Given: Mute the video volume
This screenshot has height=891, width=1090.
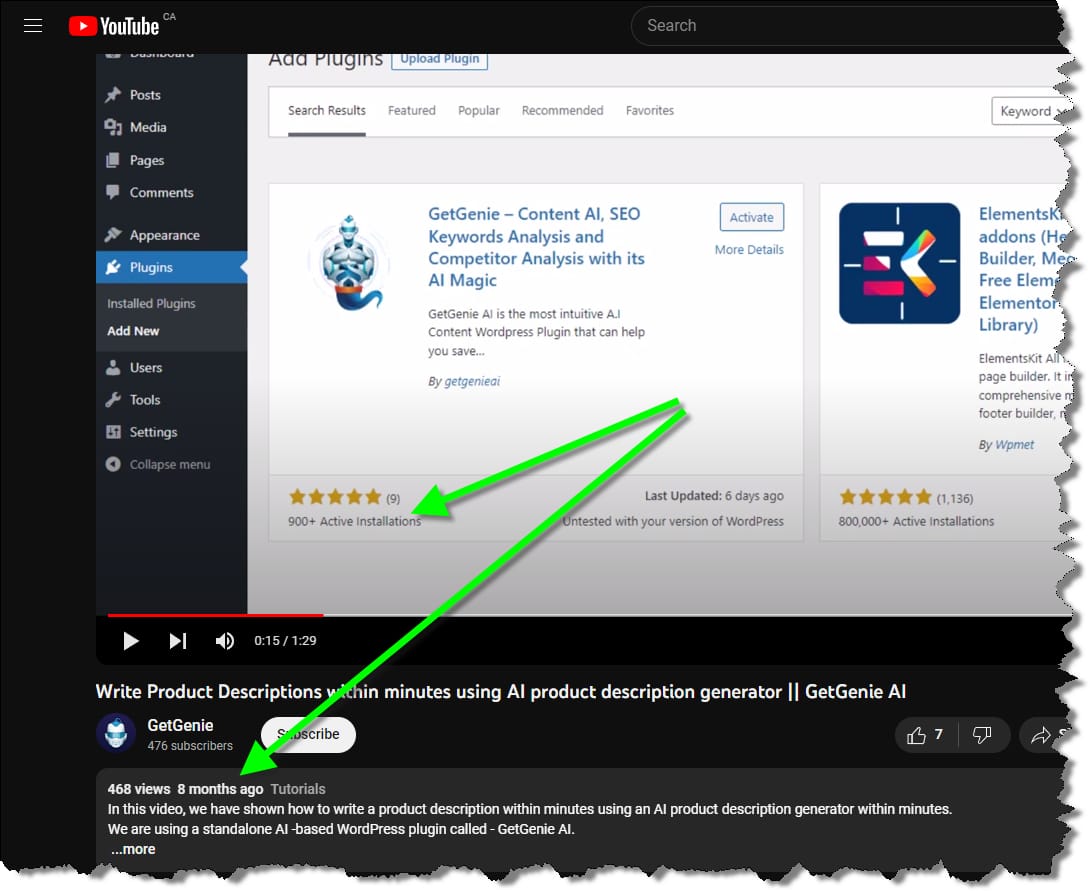Looking at the screenshot, I should 225,641.
